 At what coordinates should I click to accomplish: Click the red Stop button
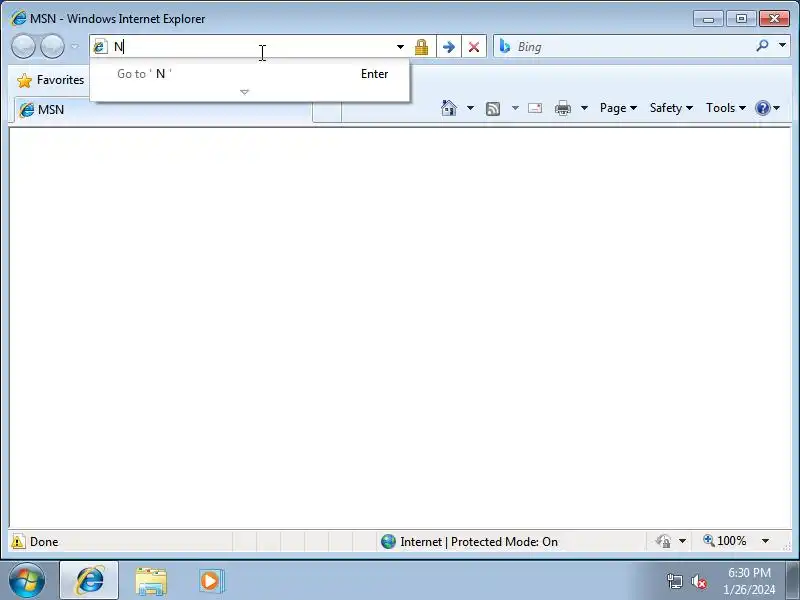[x=474, y=47]
